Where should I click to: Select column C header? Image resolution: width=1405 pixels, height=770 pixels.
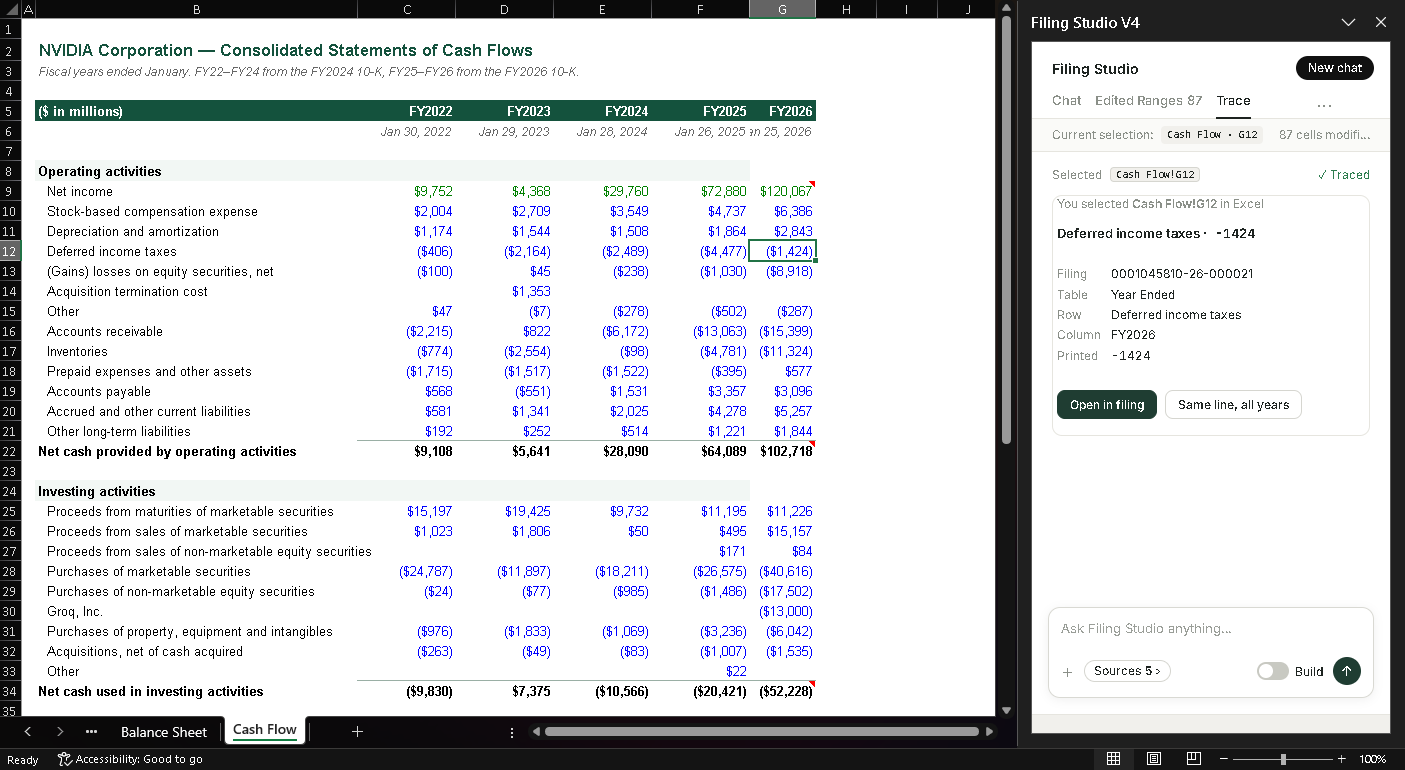pyautogui.click(x=406, y=9)
